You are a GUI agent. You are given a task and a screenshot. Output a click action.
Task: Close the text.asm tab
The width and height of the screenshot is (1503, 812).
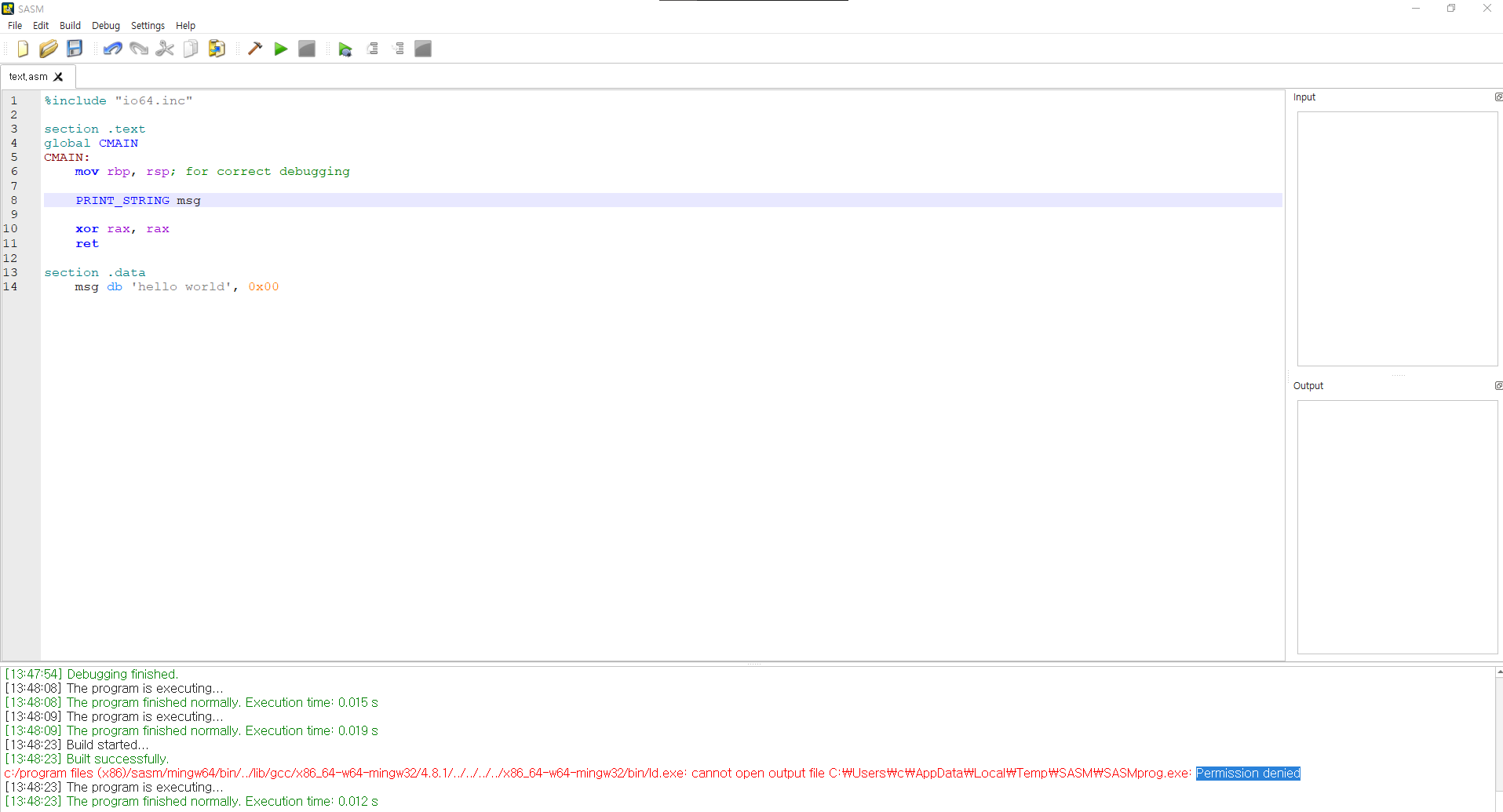pos(58,77)
